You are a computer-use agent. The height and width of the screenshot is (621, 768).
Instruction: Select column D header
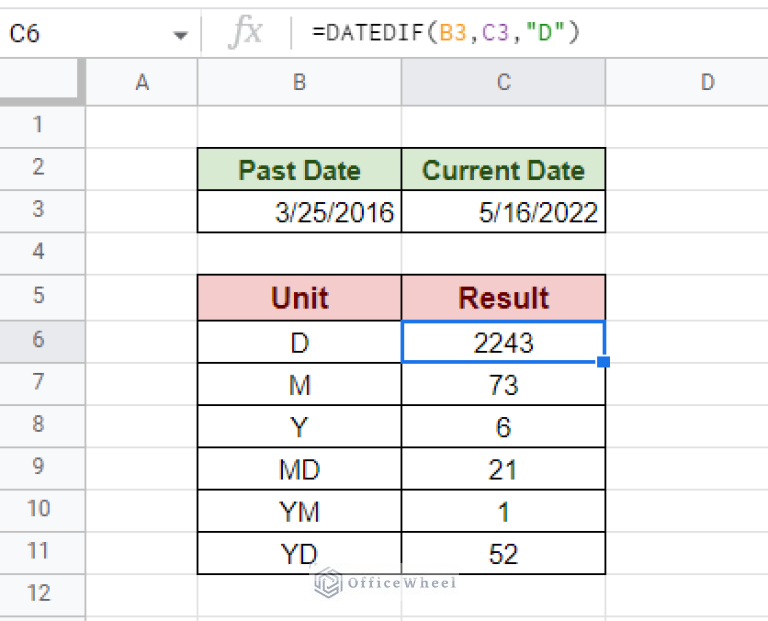click(x=707, y=83)
